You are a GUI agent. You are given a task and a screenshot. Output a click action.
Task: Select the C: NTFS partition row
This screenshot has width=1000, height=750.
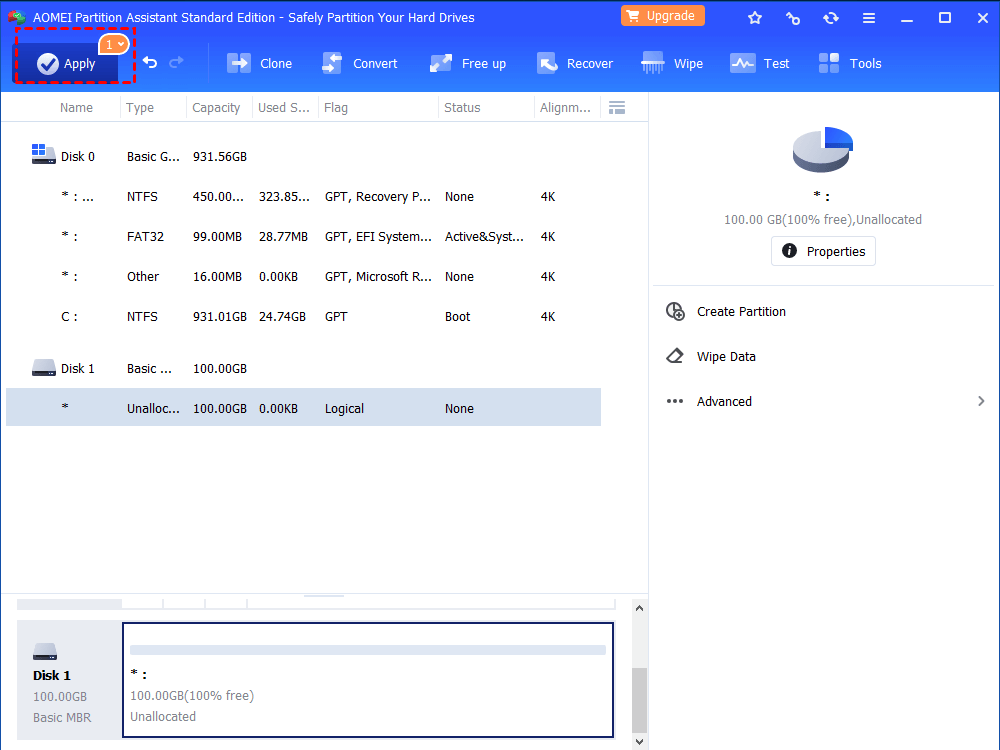(x=304, y=316)
